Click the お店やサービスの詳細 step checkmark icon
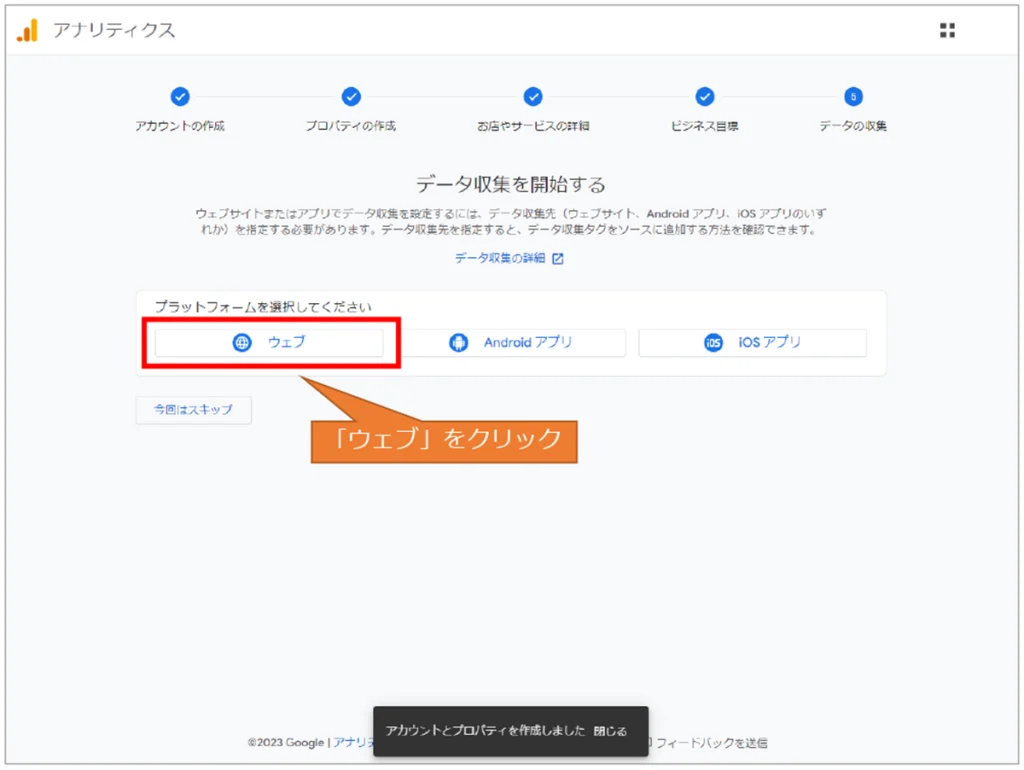This screenshot has width=1024, height=770. point(533,96)
